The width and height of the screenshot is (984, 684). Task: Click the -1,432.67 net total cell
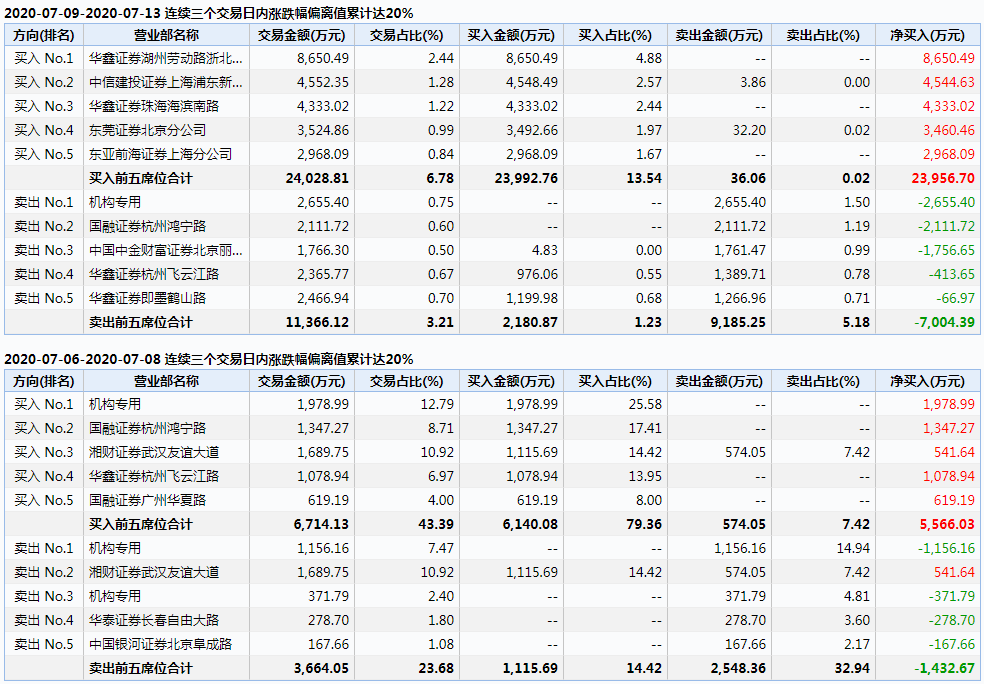(943, 668)
